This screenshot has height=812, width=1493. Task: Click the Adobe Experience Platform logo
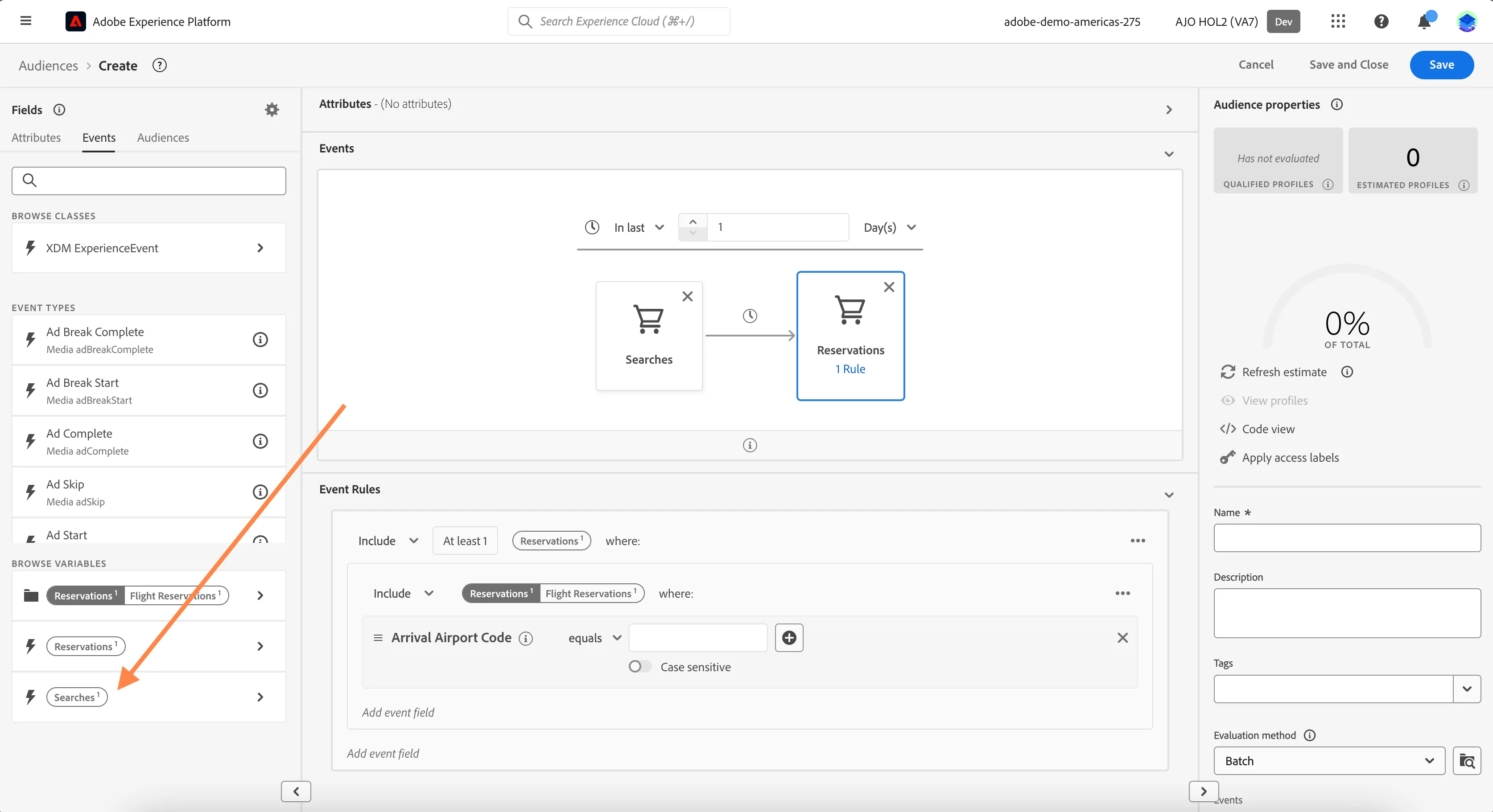tap(75, 21)
